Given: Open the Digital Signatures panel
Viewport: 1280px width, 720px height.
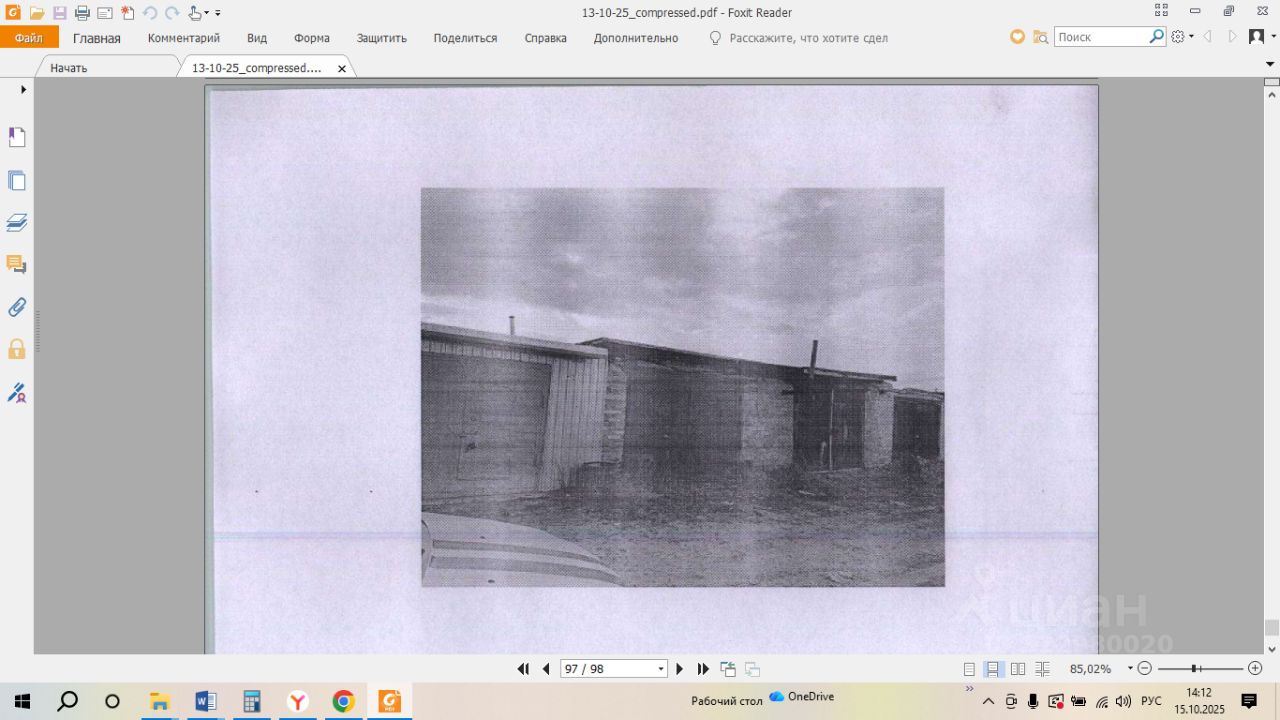Looking at the screenshot, I should 17,393.
